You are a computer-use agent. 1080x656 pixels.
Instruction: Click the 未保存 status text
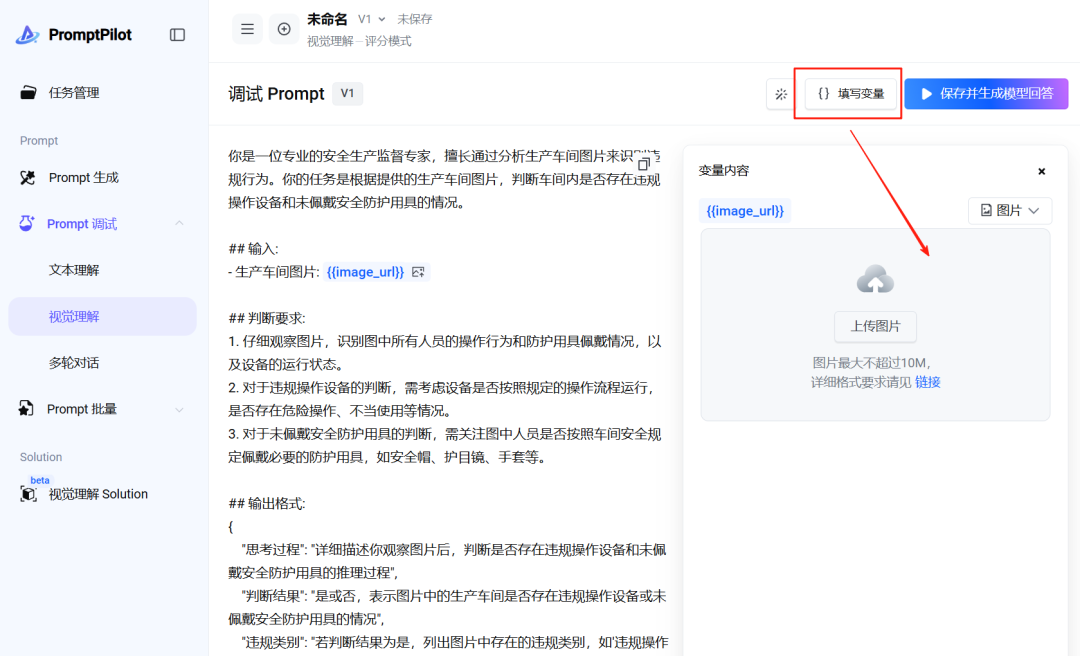pyautogui.click(x=415, y=19)
